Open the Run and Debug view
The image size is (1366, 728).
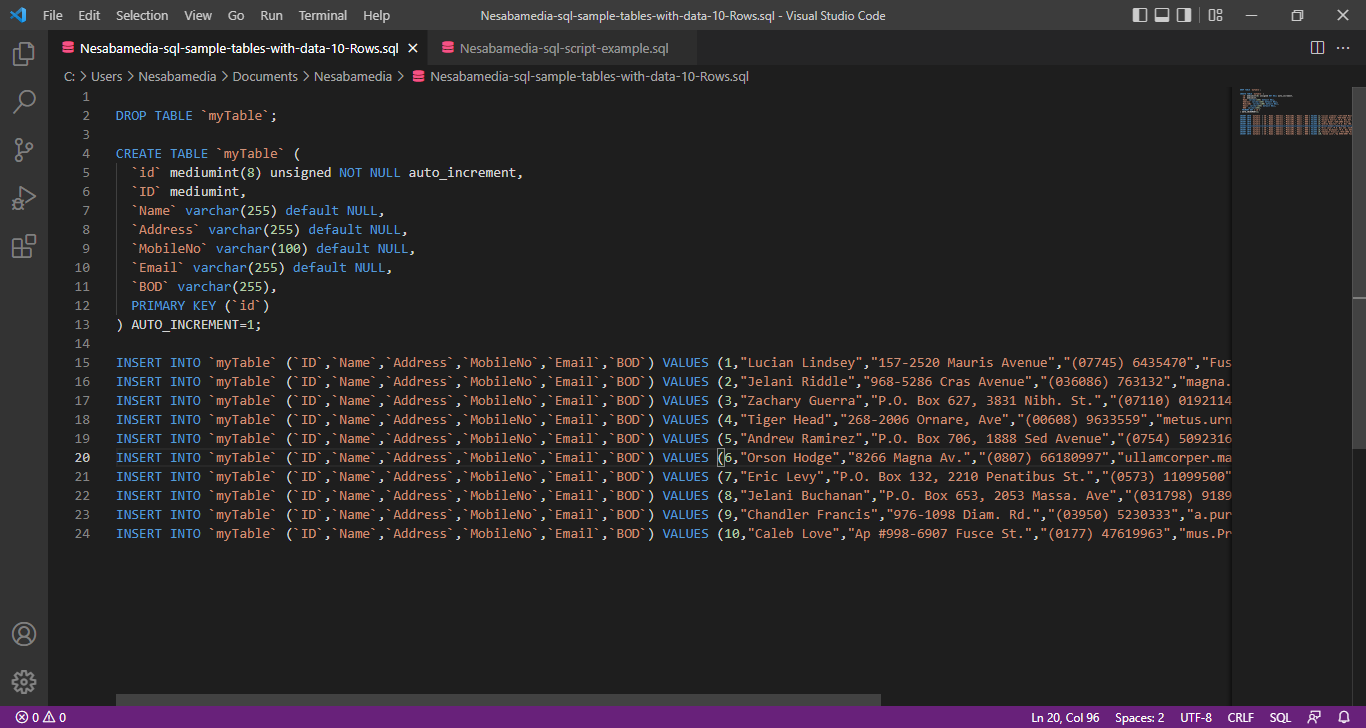pos(24,198)
